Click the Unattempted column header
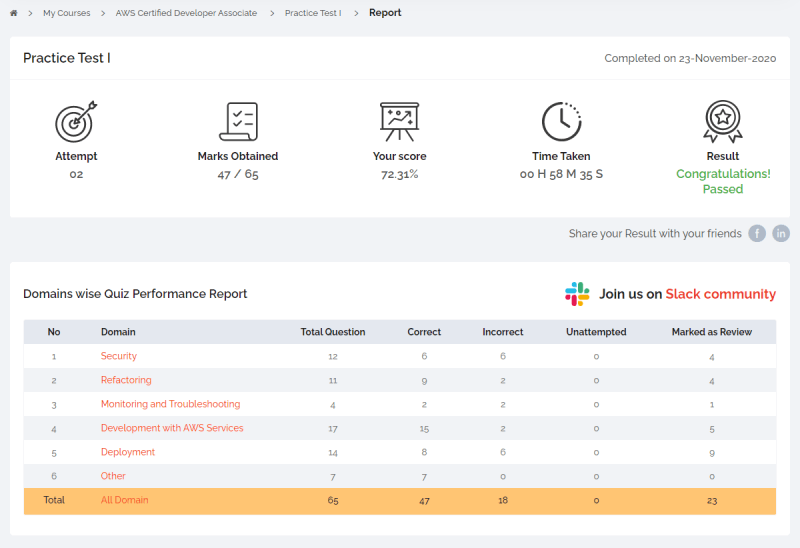 point(596,332)
